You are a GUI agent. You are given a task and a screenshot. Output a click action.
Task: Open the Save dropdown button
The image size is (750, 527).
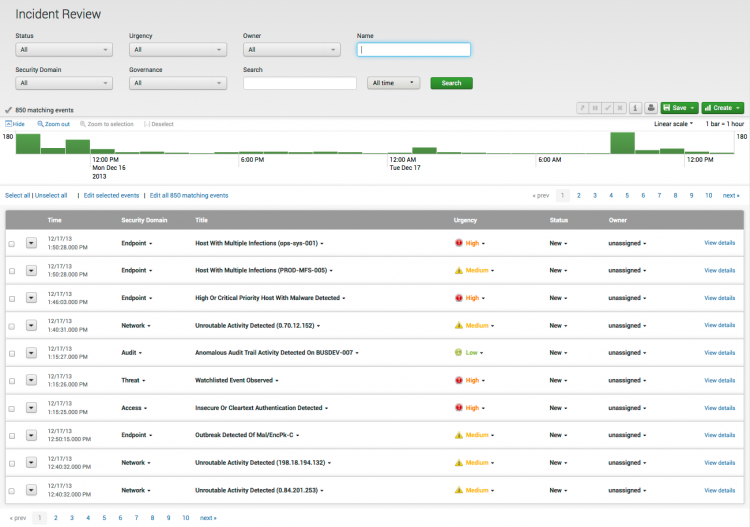[679, 108]
